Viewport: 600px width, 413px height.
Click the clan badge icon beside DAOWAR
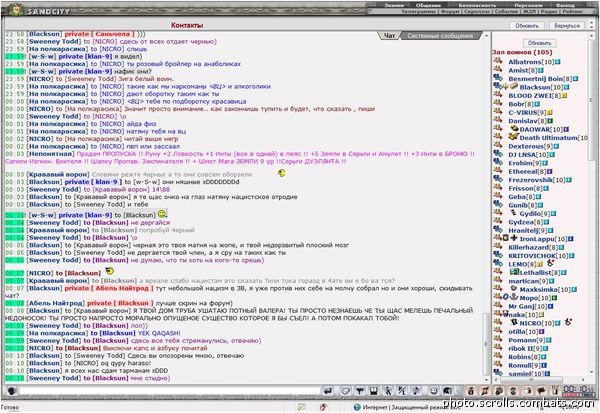(x=514, y=129)
